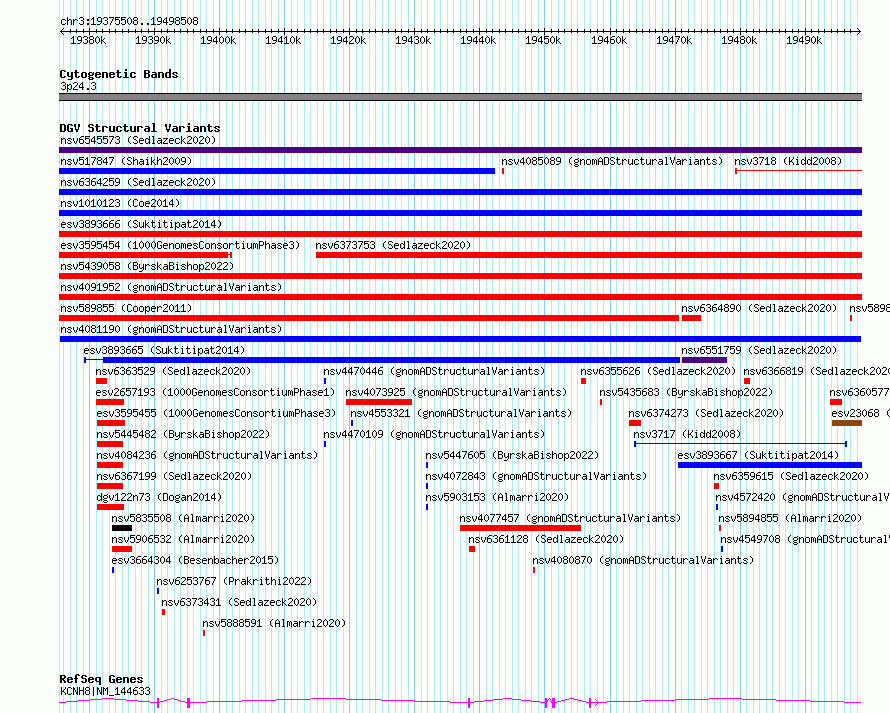Open the nsv5894855 (Almarri2020) label

pyautogui.click(x=790, y=518)
